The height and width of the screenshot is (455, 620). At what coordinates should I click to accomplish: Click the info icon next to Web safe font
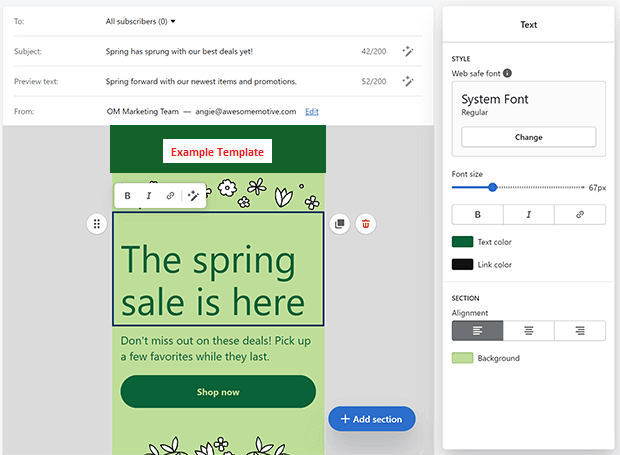[507, 73]
